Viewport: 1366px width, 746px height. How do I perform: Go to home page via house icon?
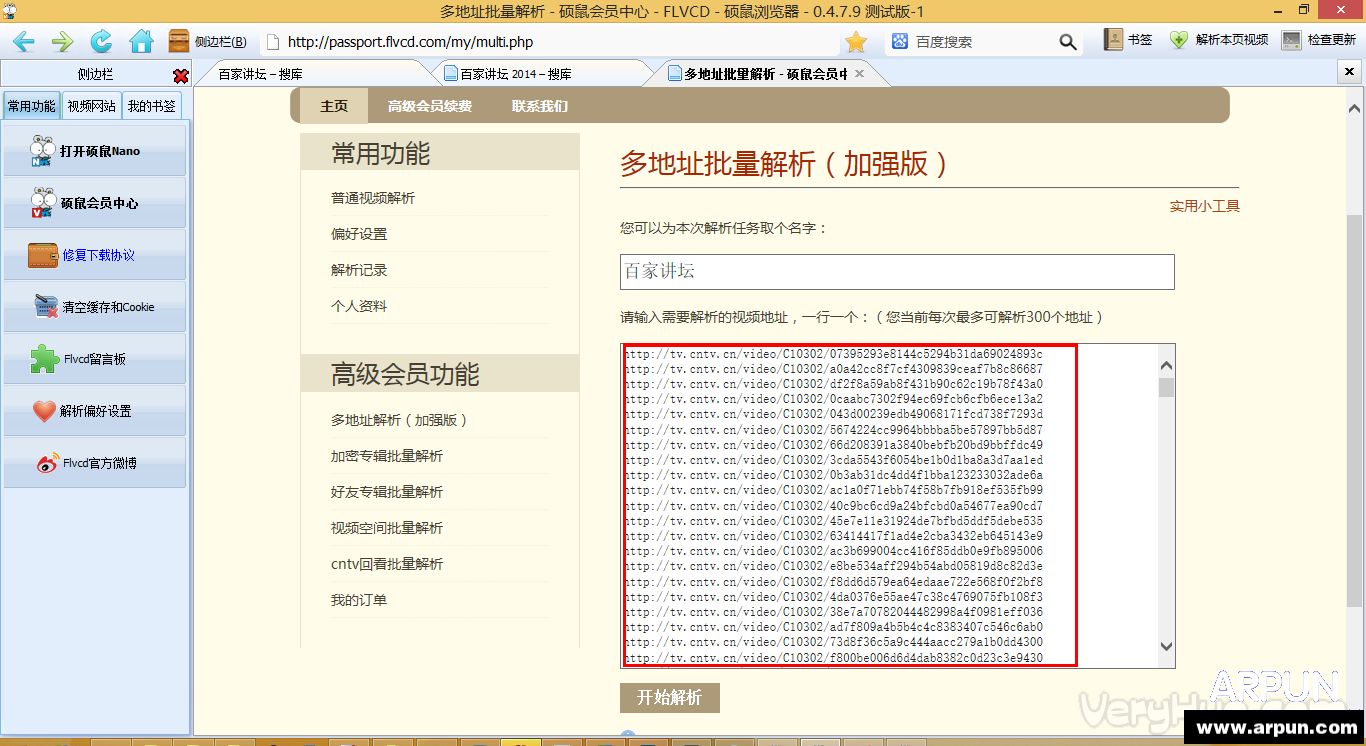(141, 42)
